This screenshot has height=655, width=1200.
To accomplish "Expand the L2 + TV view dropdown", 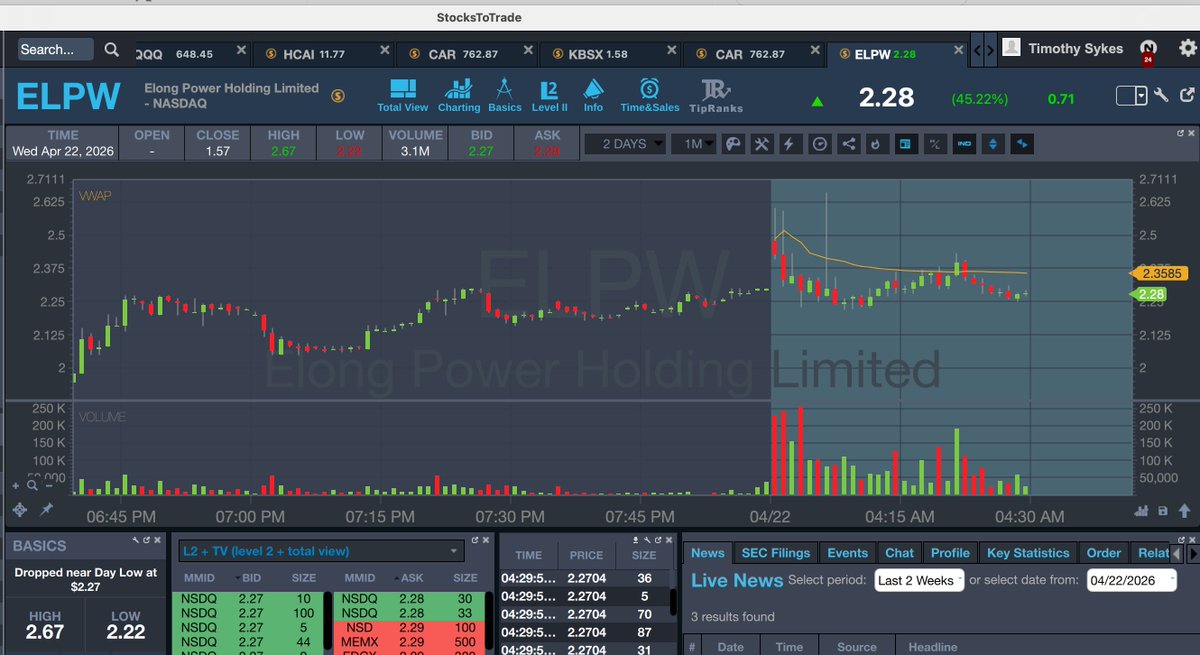I will (x=320, y=551).
